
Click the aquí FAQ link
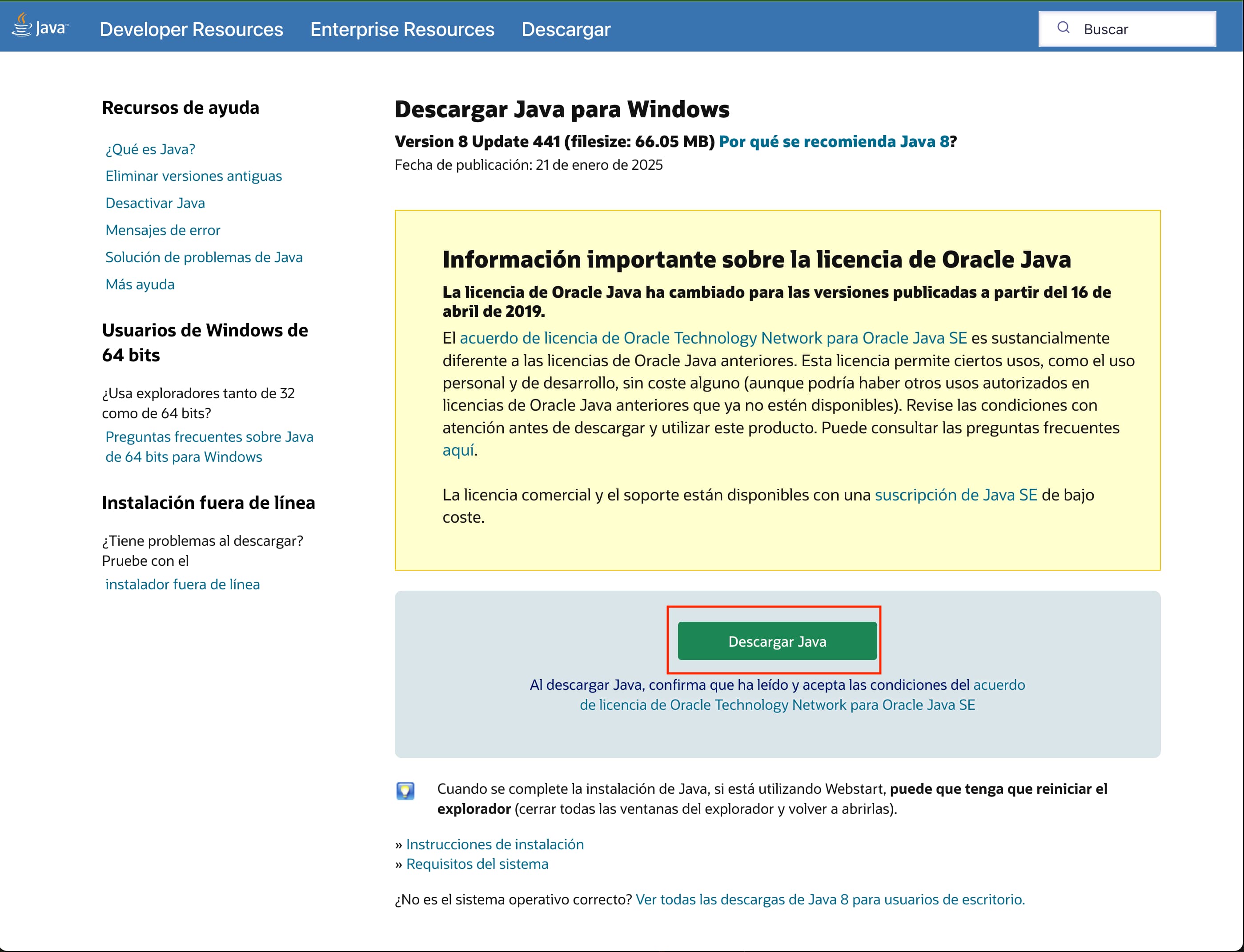point(458,450)
